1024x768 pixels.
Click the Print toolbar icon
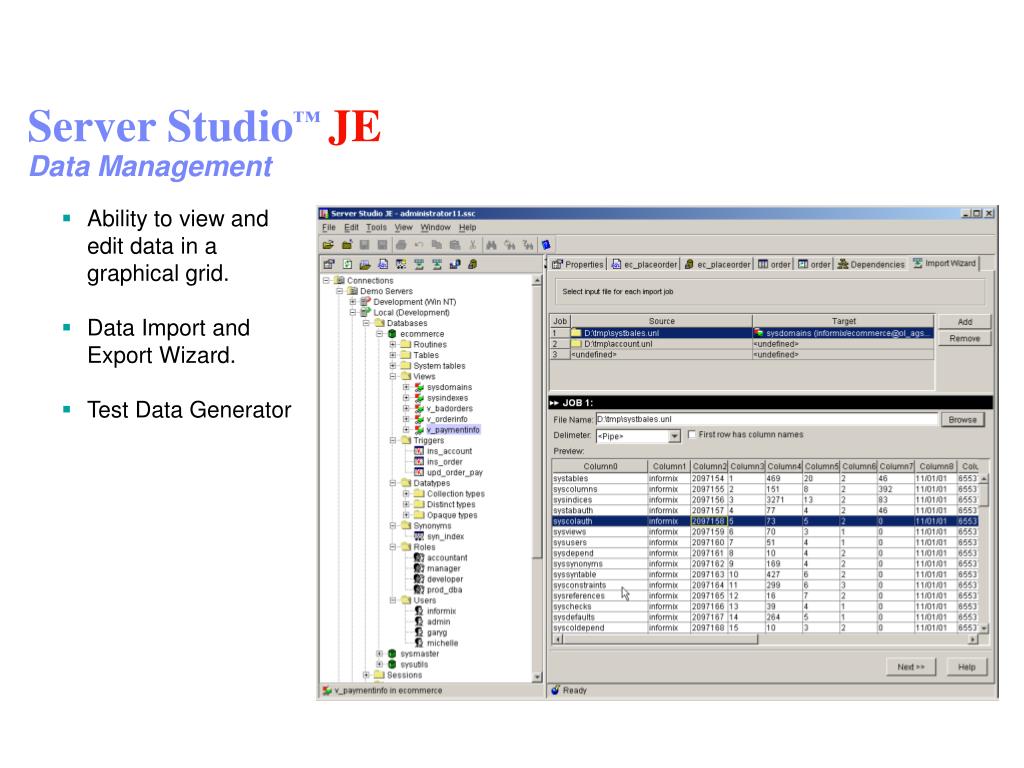click(400, 245)
